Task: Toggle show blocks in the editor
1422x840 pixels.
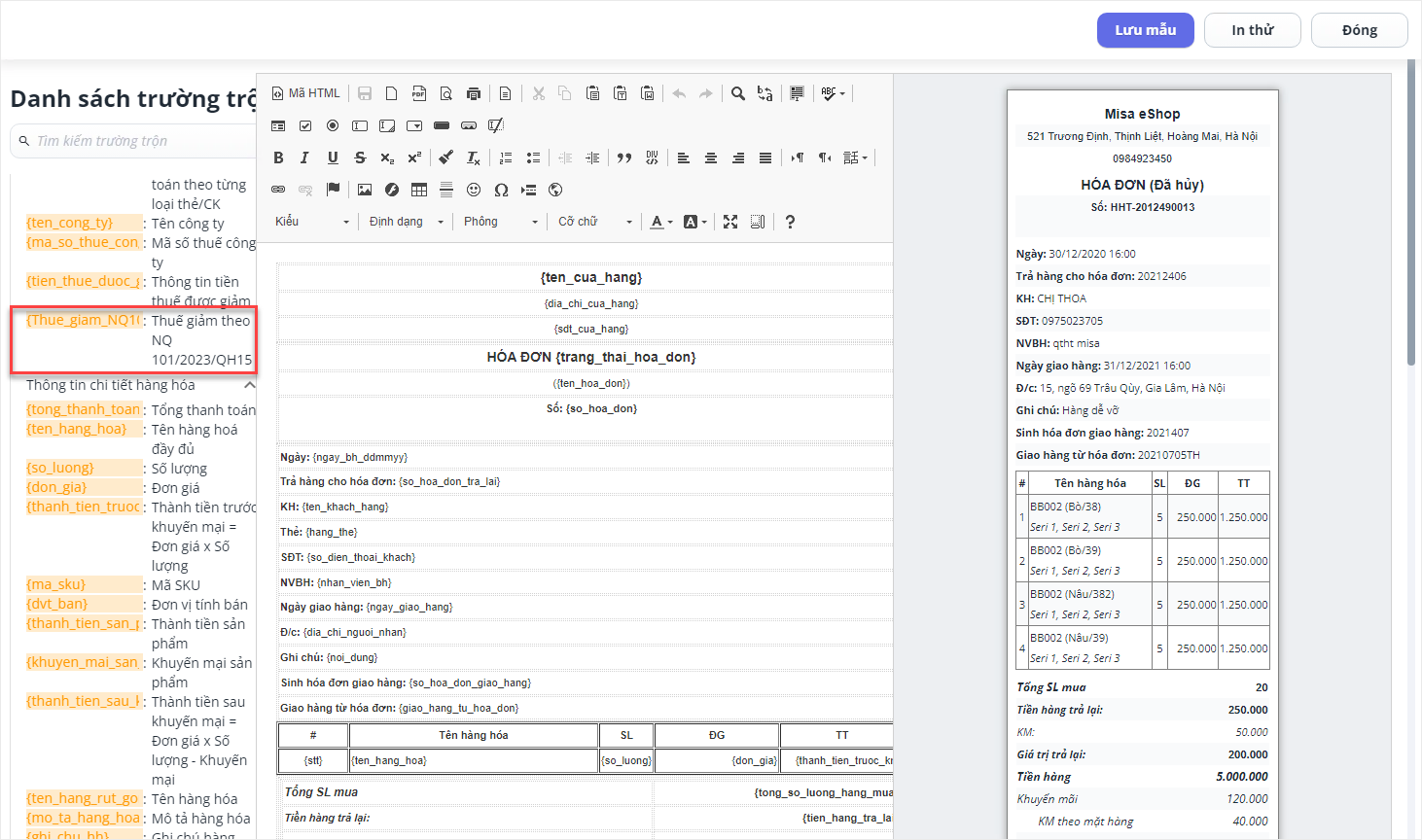Action: [x=758, y=222]
